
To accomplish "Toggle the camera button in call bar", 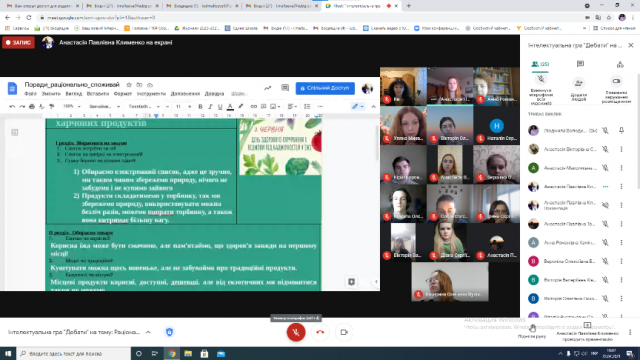I will (x=344, y=332).
